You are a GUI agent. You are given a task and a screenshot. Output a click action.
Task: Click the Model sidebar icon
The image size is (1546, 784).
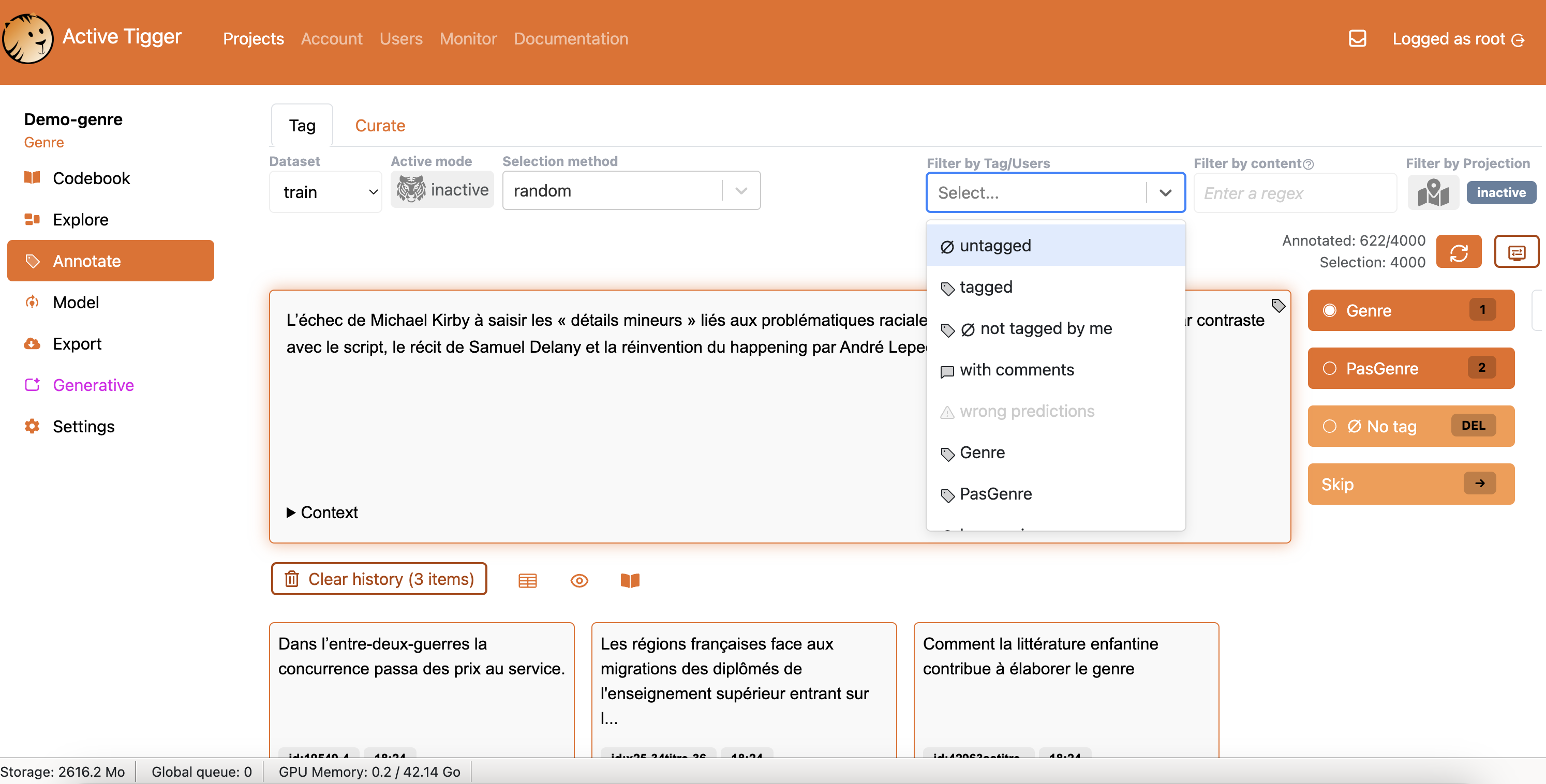point(33,301)
